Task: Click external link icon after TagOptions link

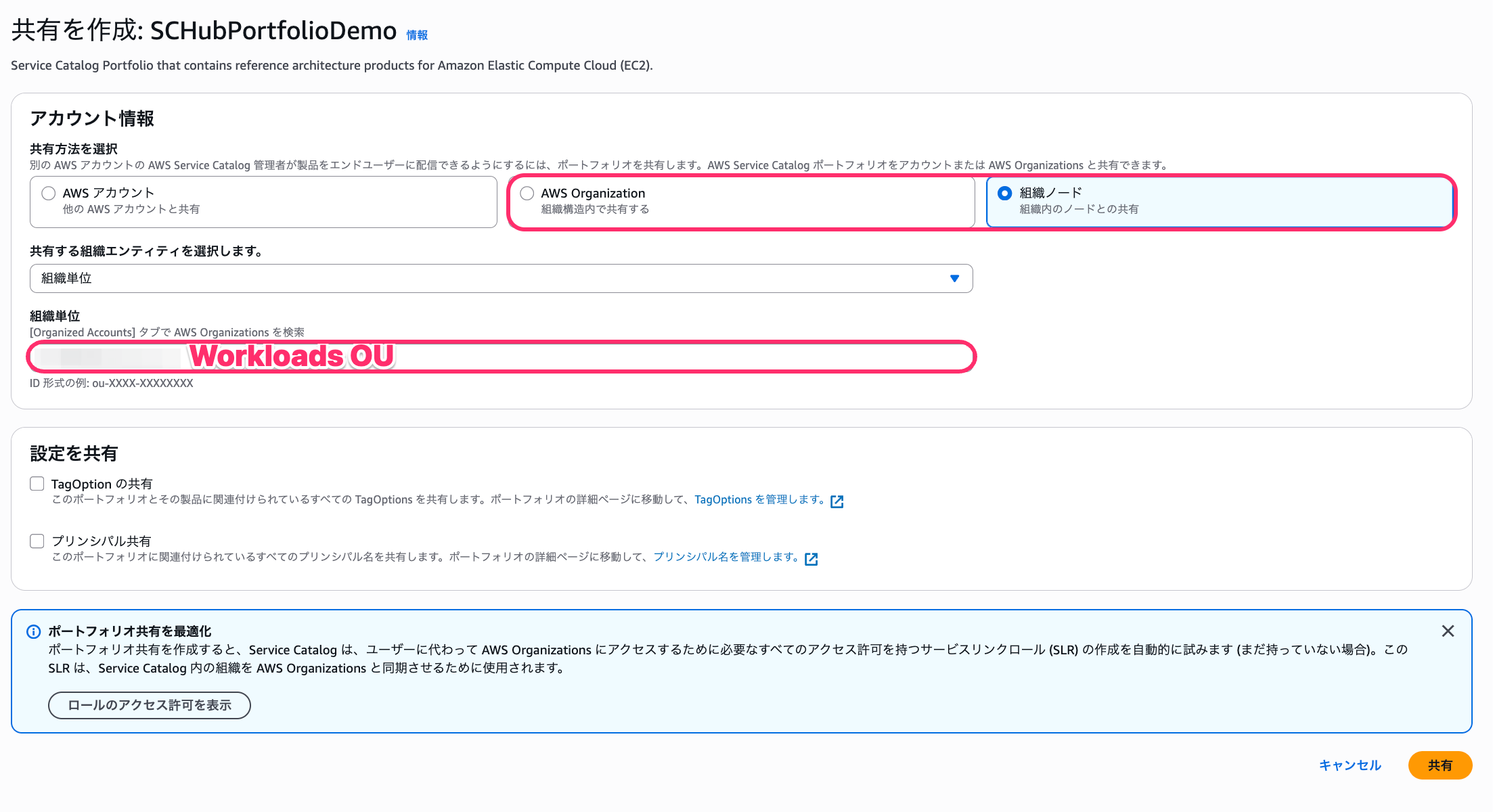Action: [x=837, y=501]
